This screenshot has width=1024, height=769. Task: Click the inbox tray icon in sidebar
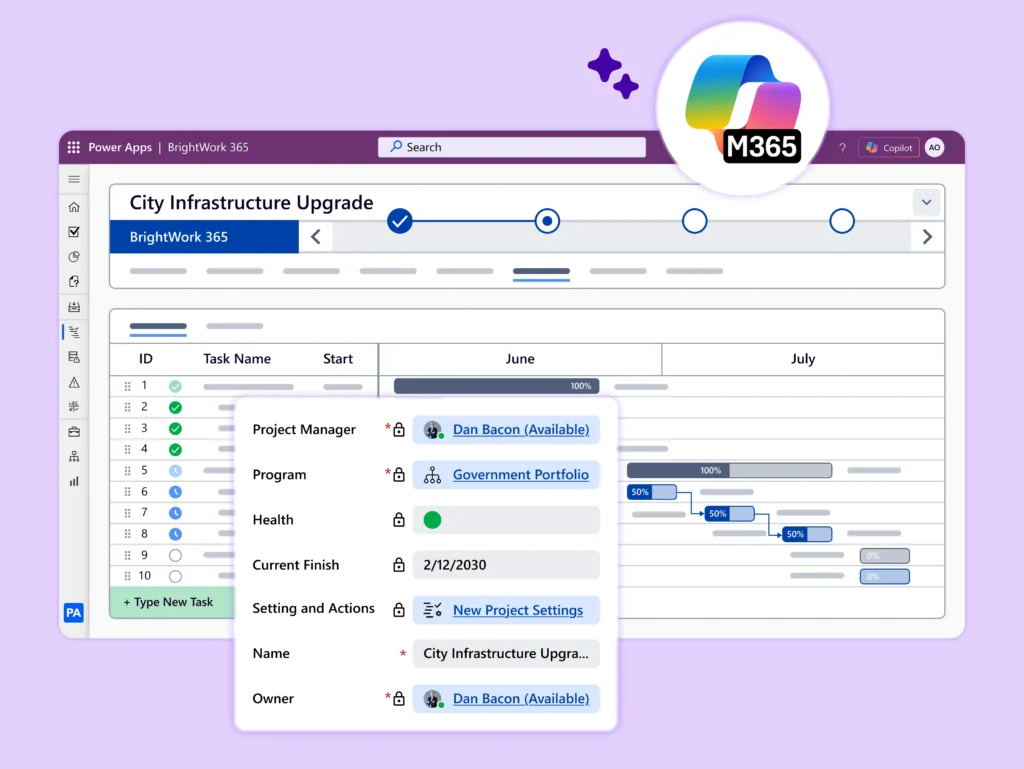(74, 307)
